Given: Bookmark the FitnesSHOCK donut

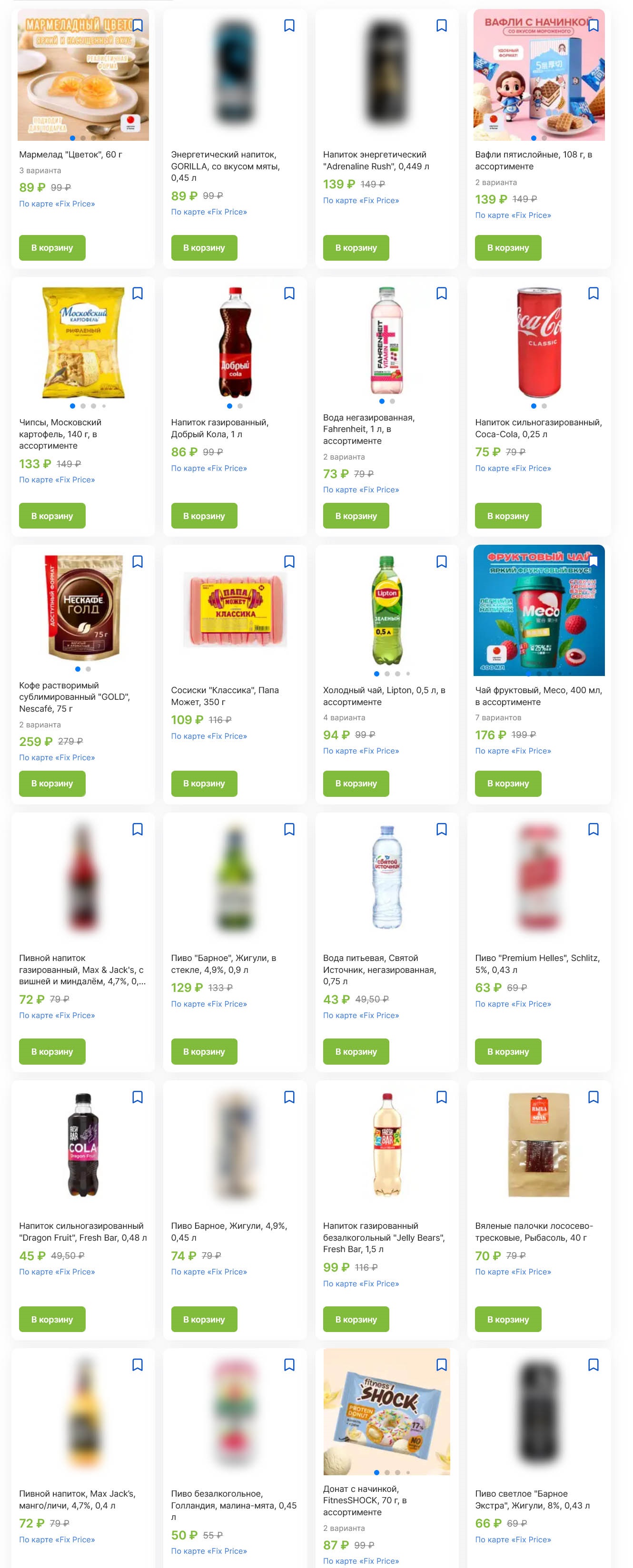Looking at the screenshot, I should coord(442,1365).
